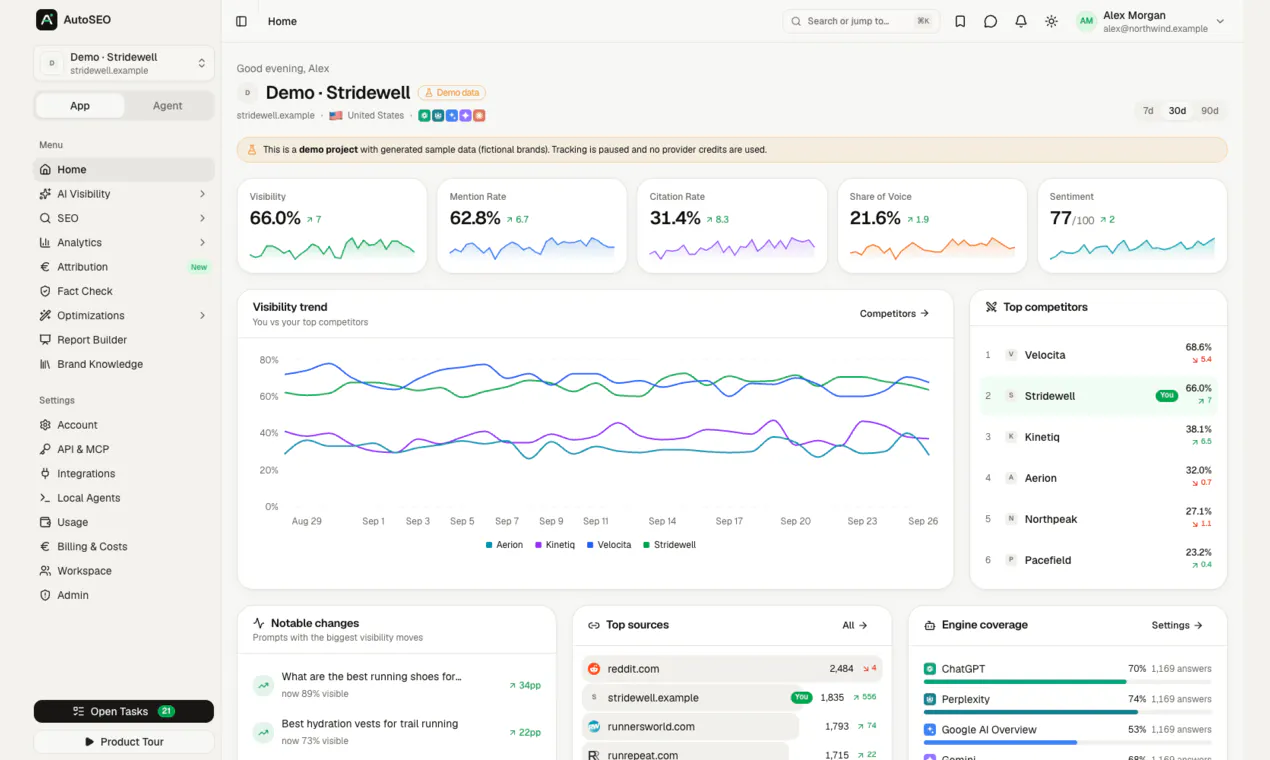Open the Demo · Stridewell project switcher

(x=124, y=63)
